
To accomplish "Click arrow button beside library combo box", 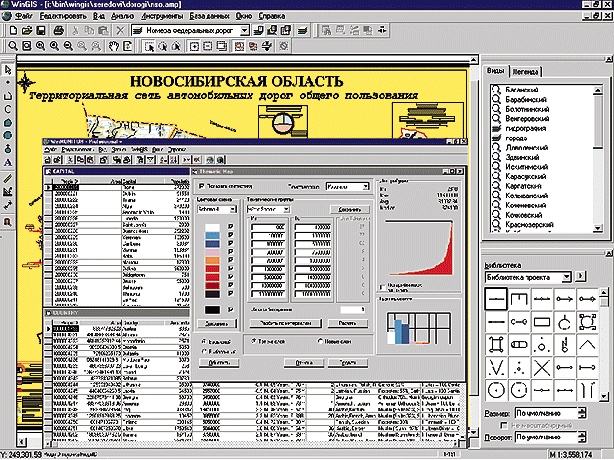I will pyautogui.click(x=581, y=276).
